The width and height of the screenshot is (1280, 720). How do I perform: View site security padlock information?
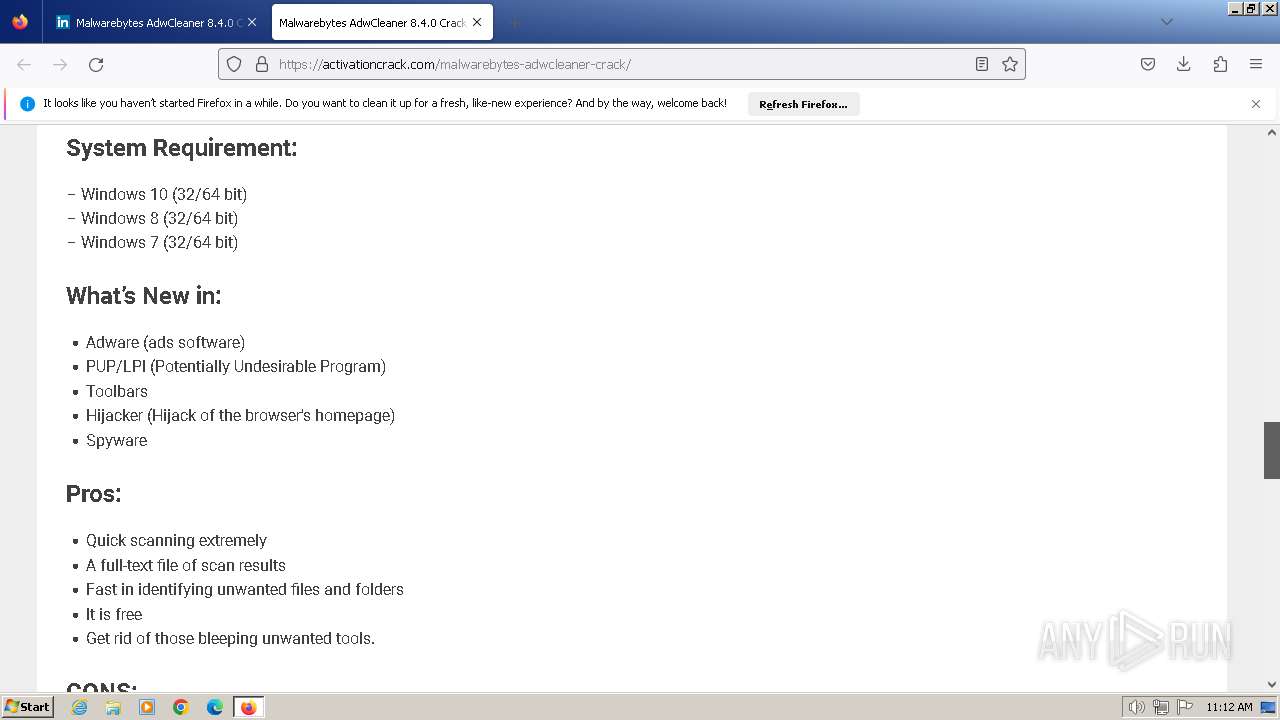[x=262, y=64]
